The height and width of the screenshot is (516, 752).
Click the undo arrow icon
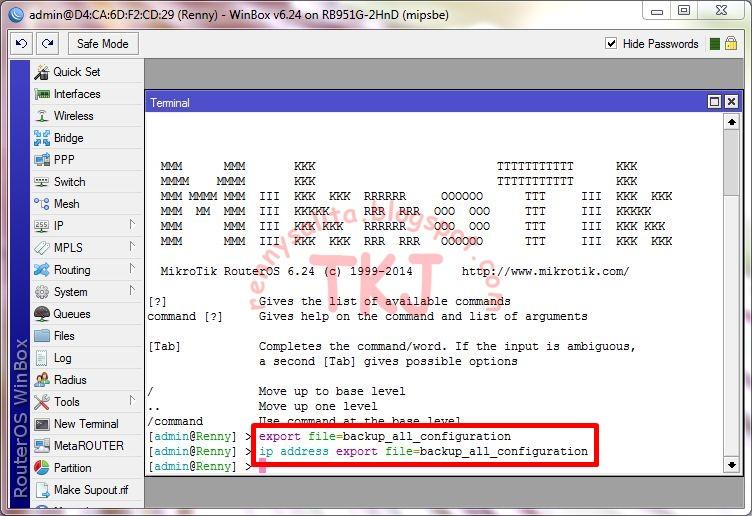point(22,44)
